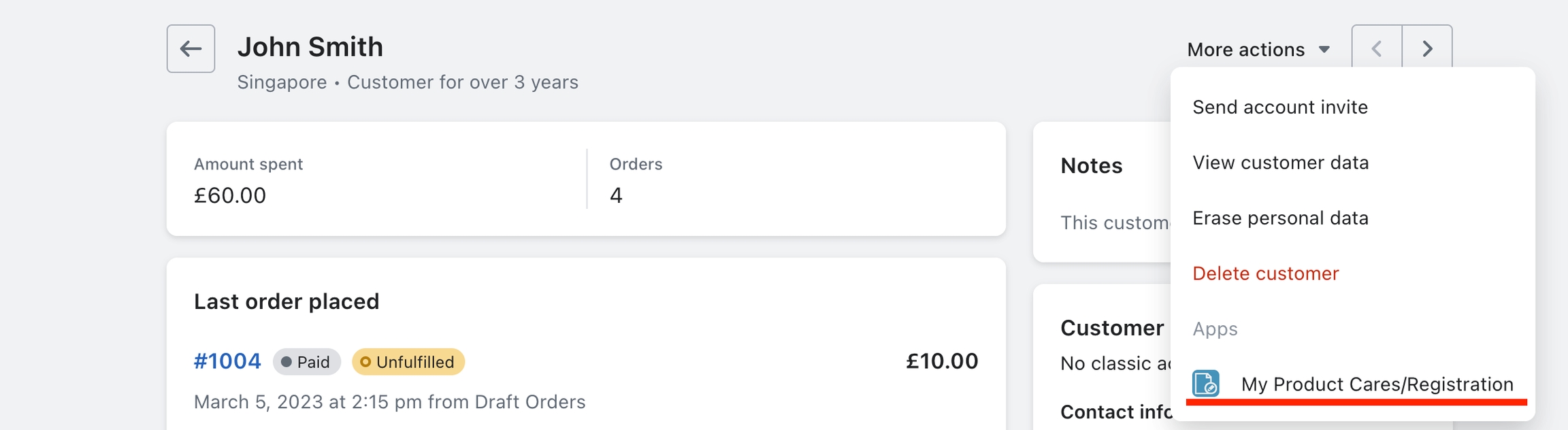Click the Notes card heading
This screenshot has width=1568, height=430.
point(1091,166)
